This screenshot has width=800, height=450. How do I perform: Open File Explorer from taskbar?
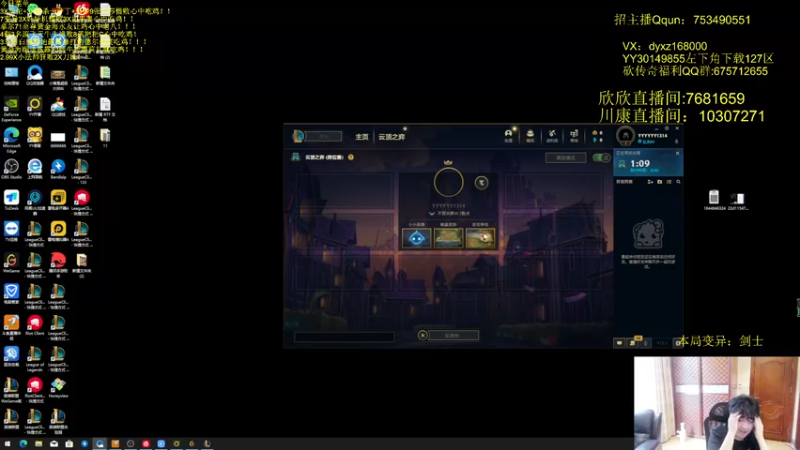pyautogui.click(x=38, y=444)
